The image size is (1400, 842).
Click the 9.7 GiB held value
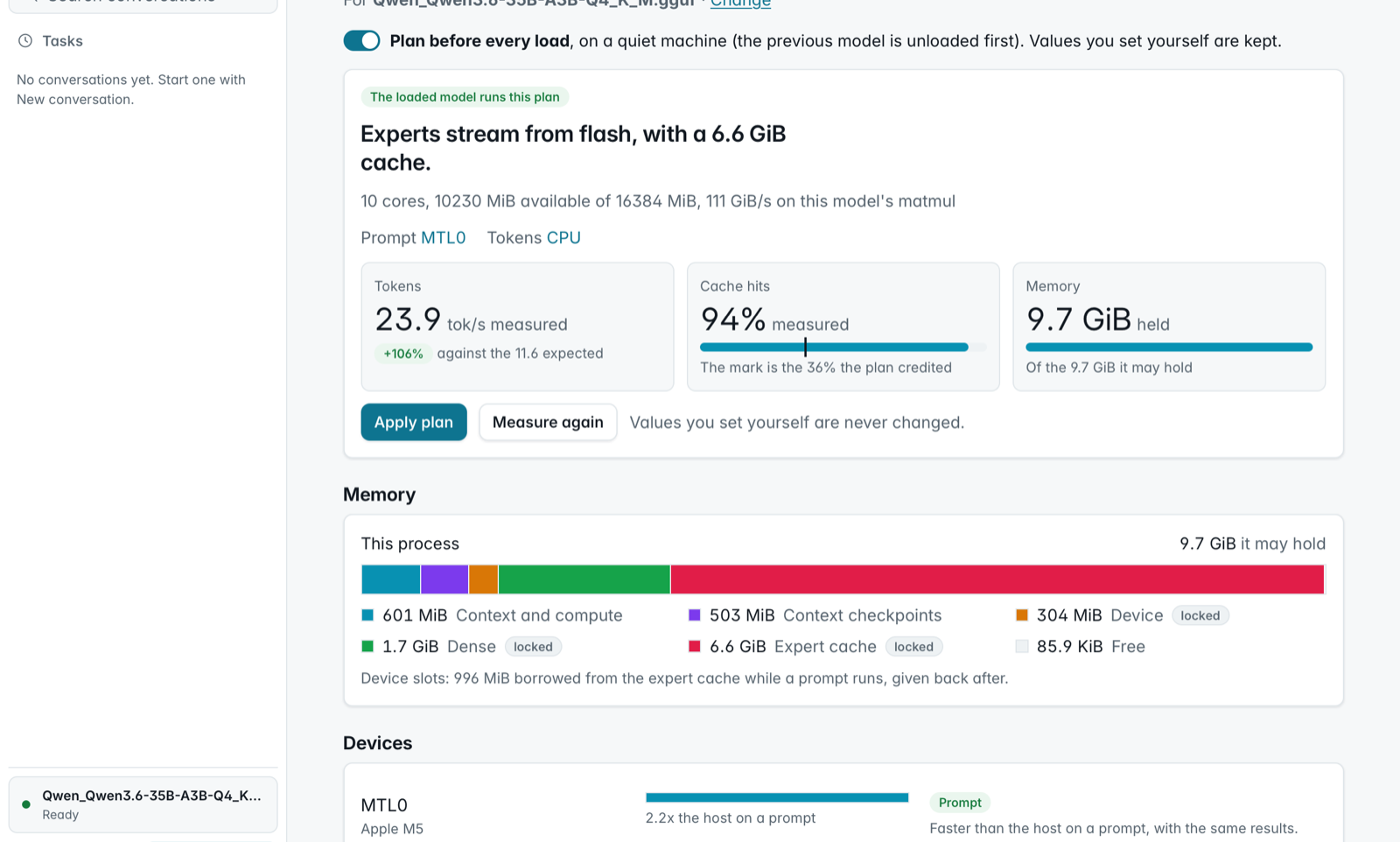tap(1098, 320)
